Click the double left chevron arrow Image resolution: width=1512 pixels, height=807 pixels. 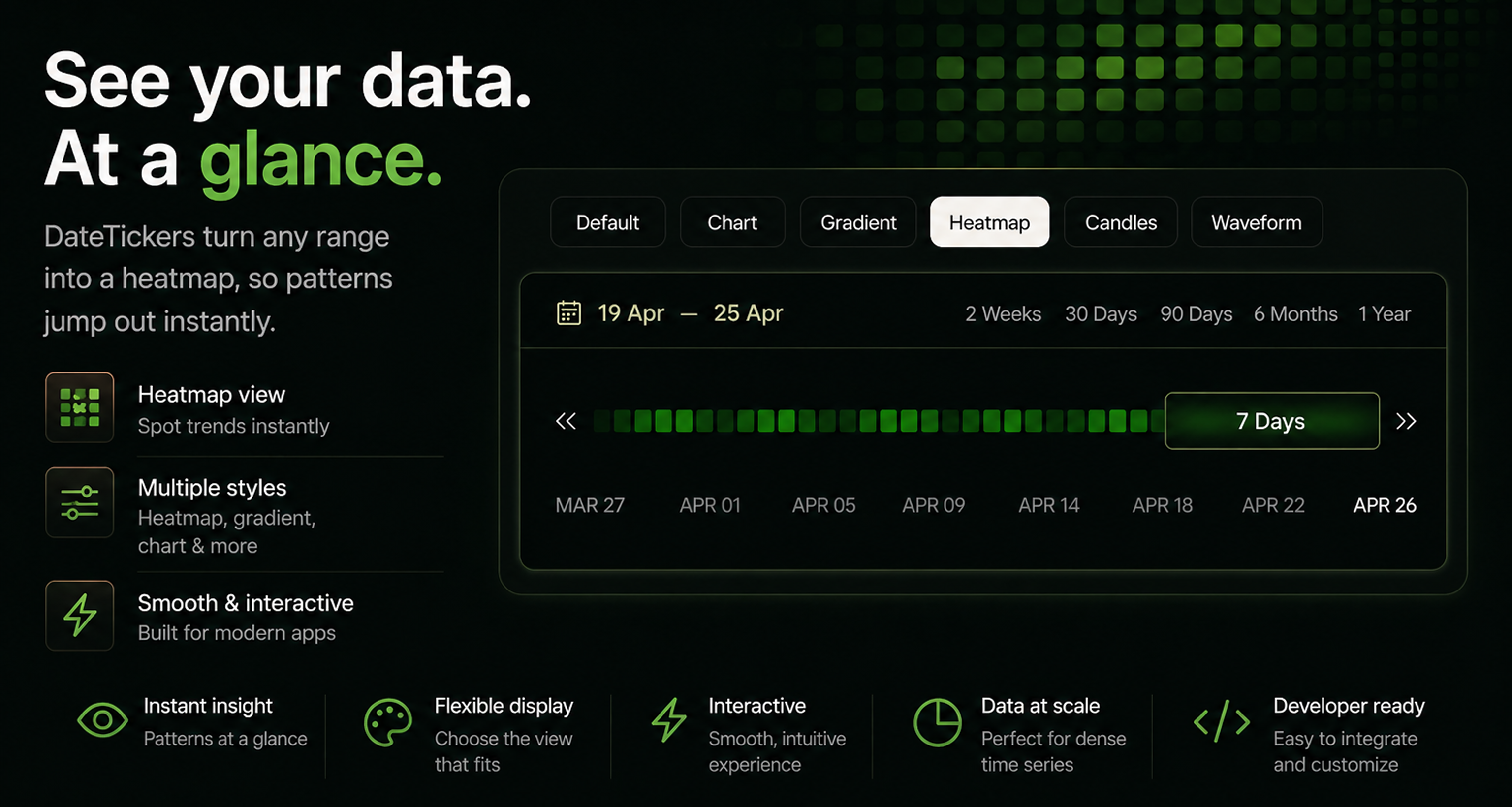(566, 421)
